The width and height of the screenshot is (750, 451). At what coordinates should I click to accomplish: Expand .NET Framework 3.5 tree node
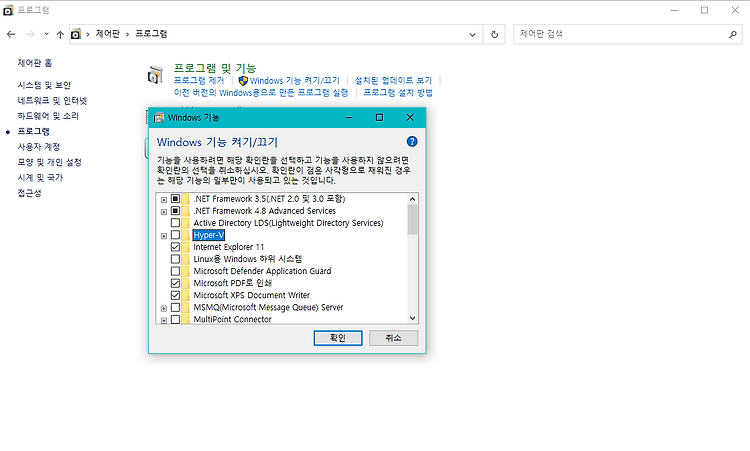(164, 199)
